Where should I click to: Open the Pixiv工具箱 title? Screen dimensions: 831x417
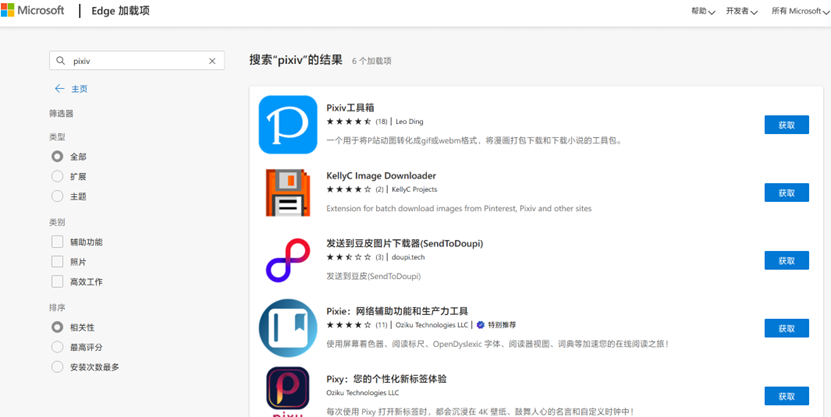click(x=350, y=108)
